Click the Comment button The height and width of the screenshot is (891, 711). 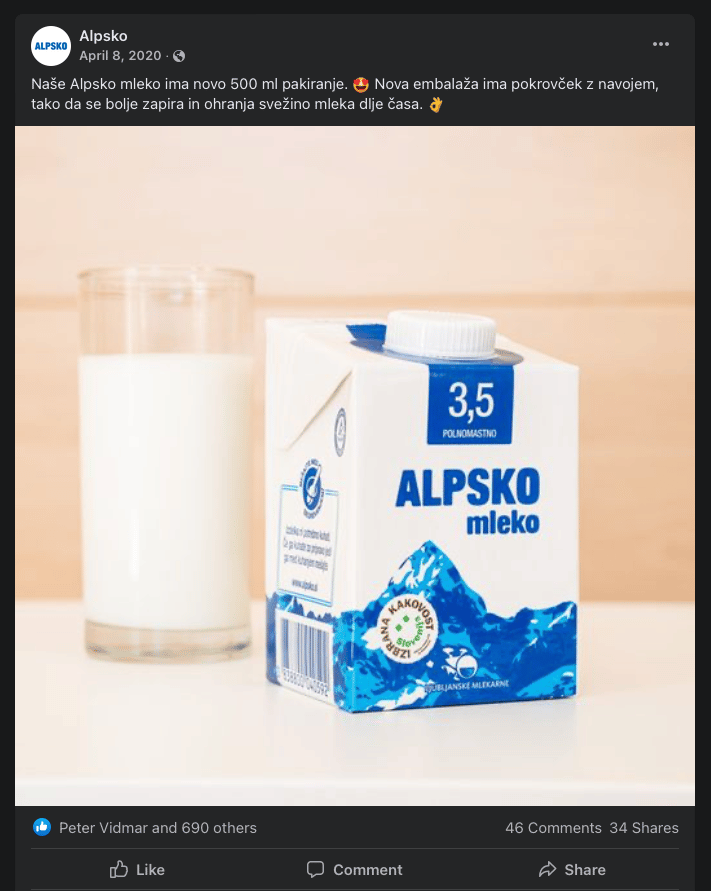point(355,869)
